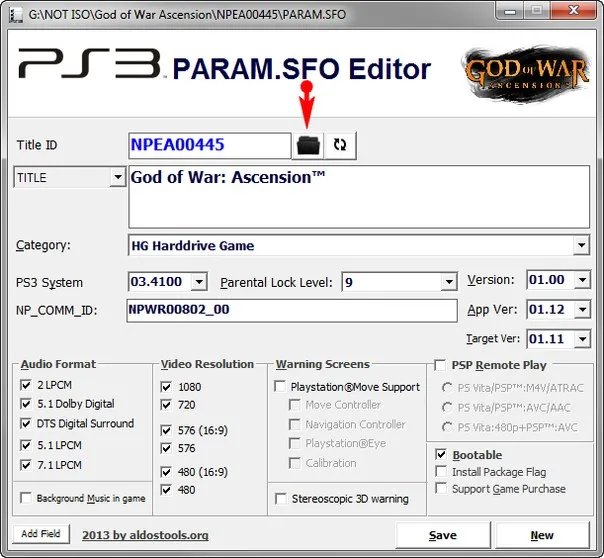Toggle the 720 video resolution checkbox
This screenshot has width=604, height=558.
pyautogui.click(x=166, y=405)
